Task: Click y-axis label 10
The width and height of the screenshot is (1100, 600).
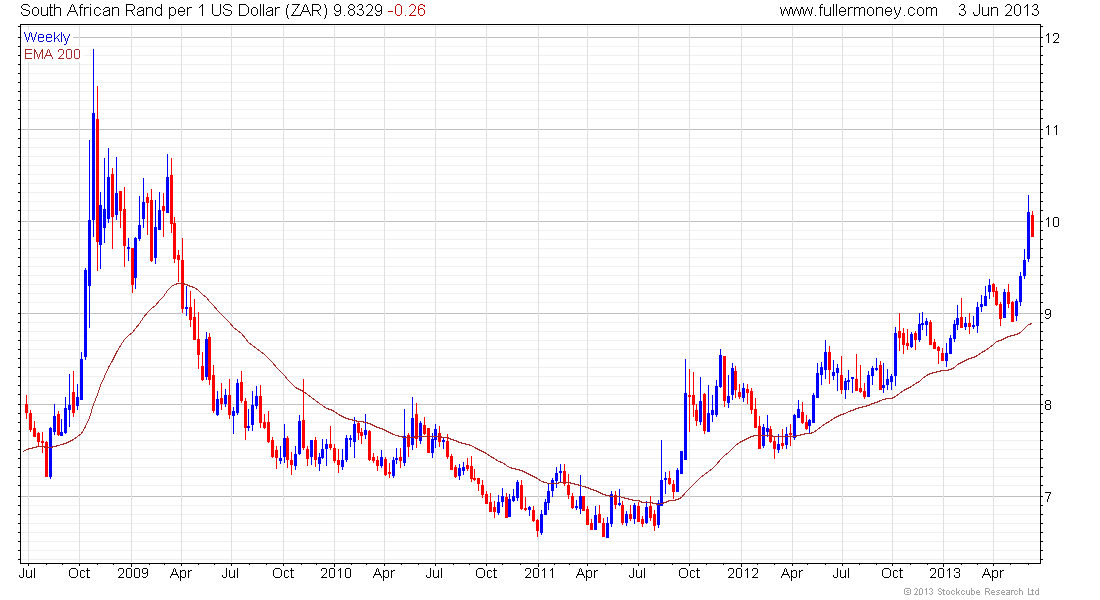Action: (x=1052, y=222)
